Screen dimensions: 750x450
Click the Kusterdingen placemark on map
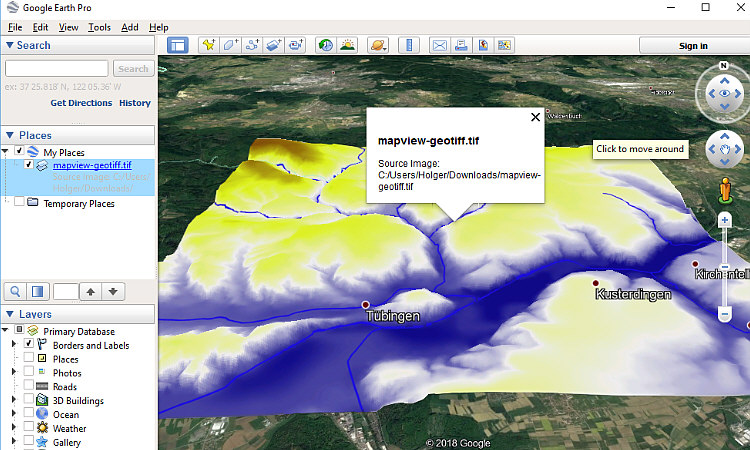point(596,283)
